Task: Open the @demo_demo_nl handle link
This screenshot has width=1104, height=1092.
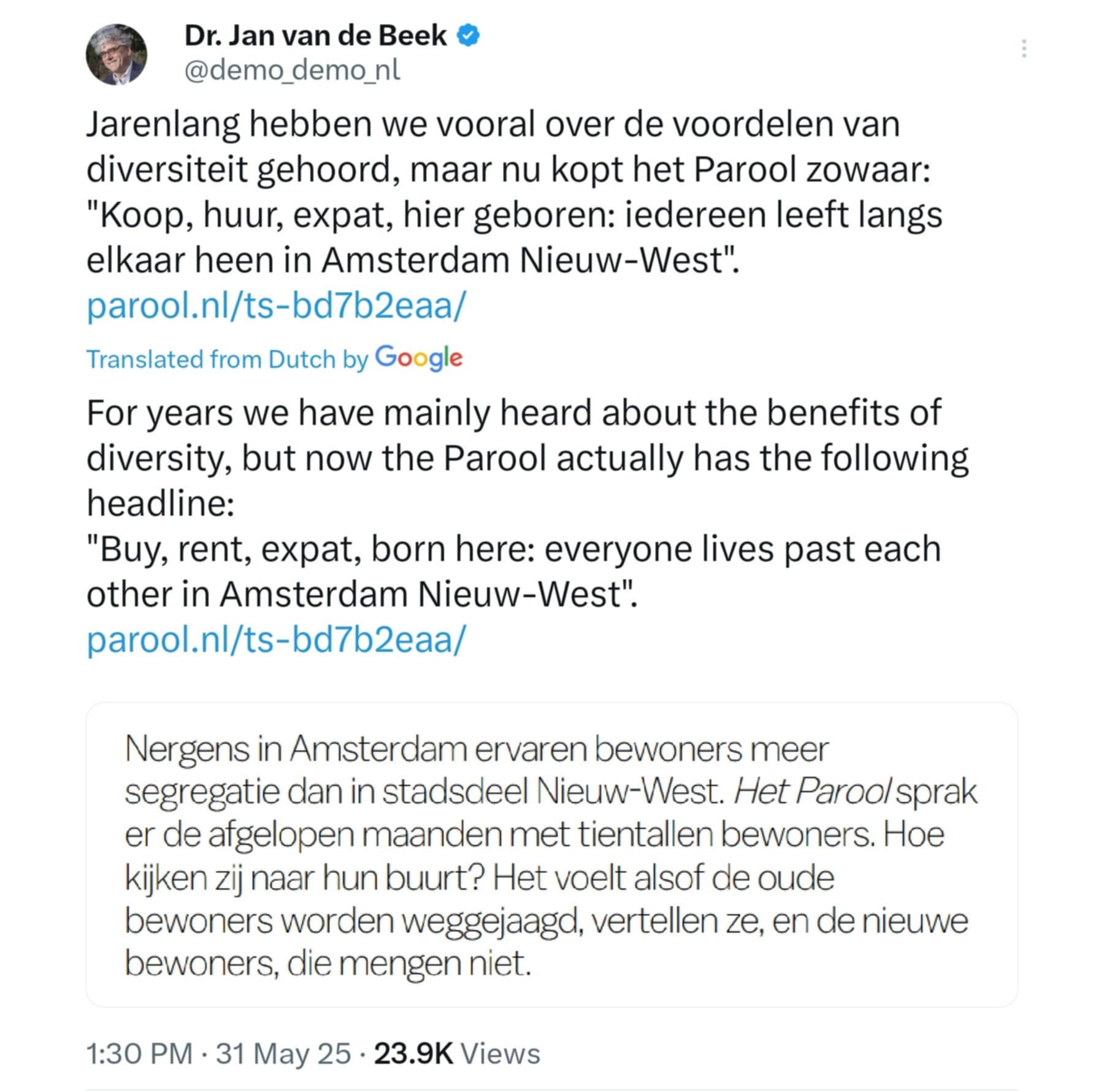Action: tap(292, 71)
